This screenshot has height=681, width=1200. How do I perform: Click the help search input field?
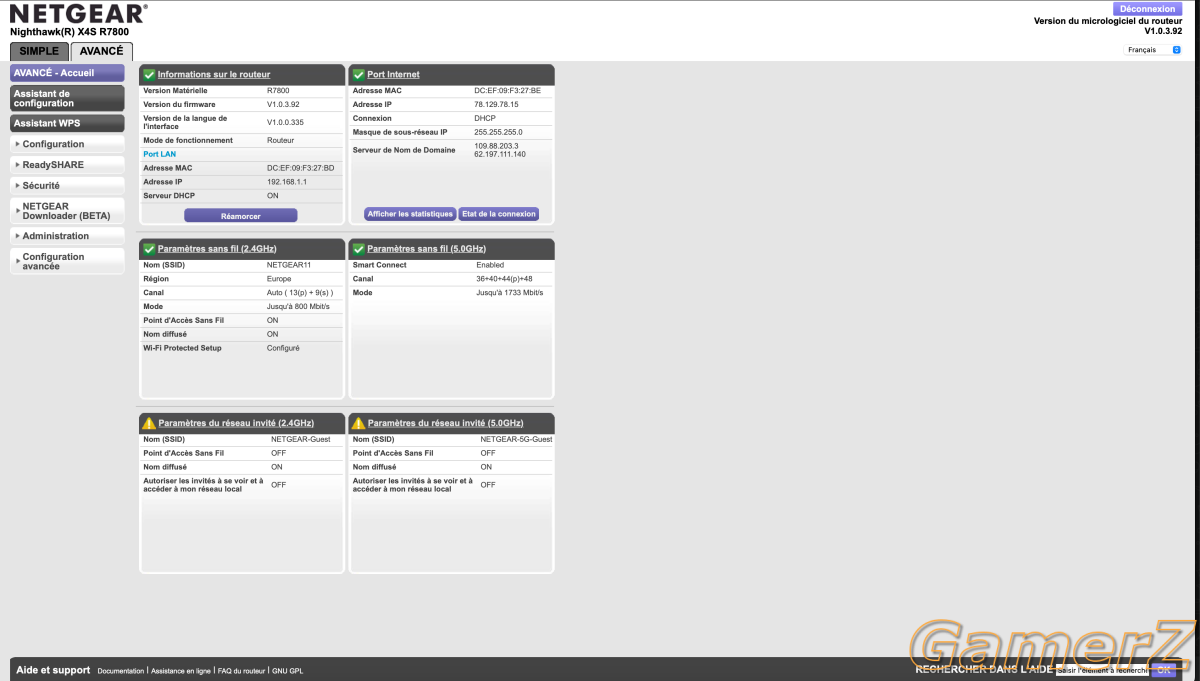coord(1103,670)
